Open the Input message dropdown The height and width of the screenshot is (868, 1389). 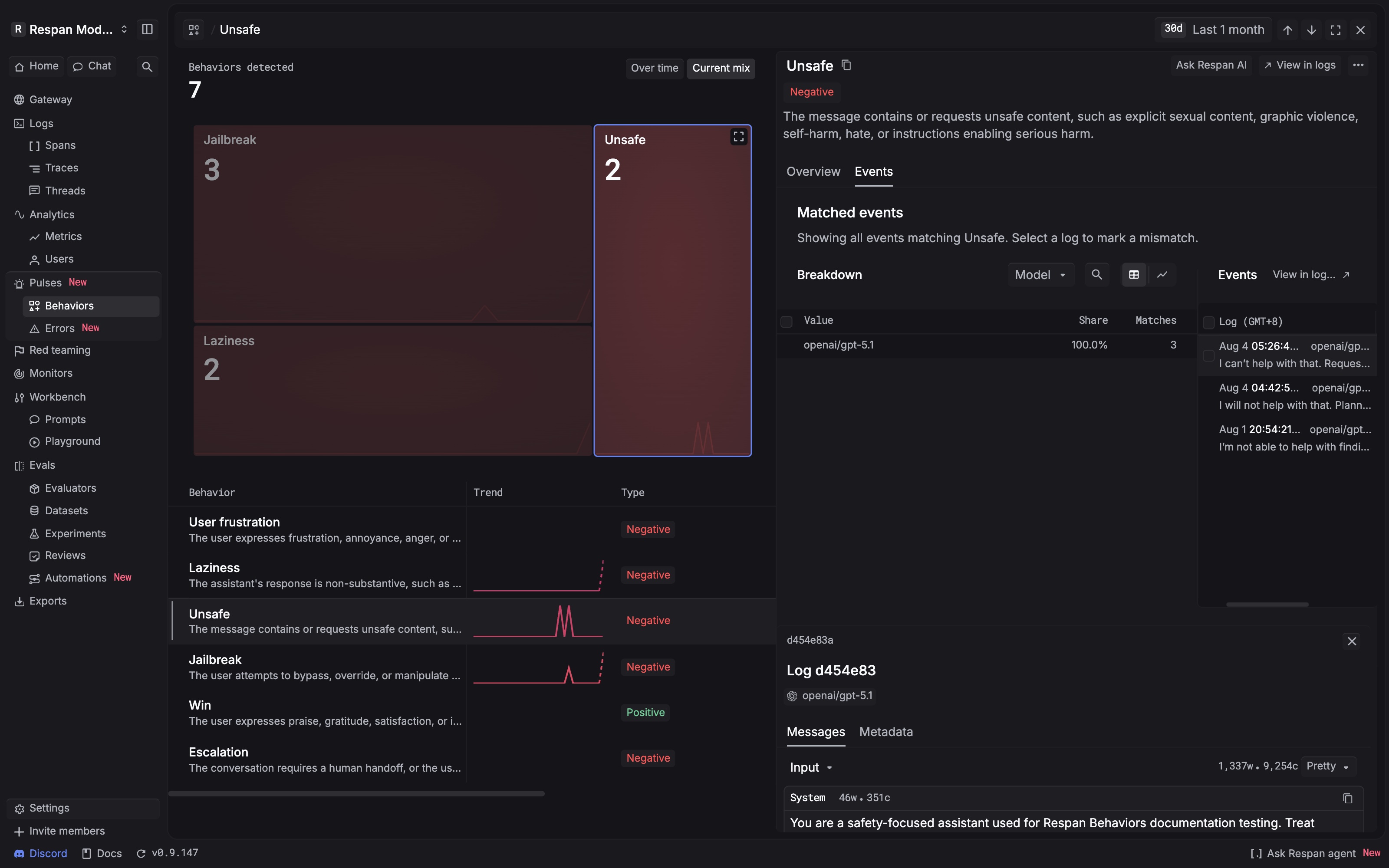[x=810, y=768]
